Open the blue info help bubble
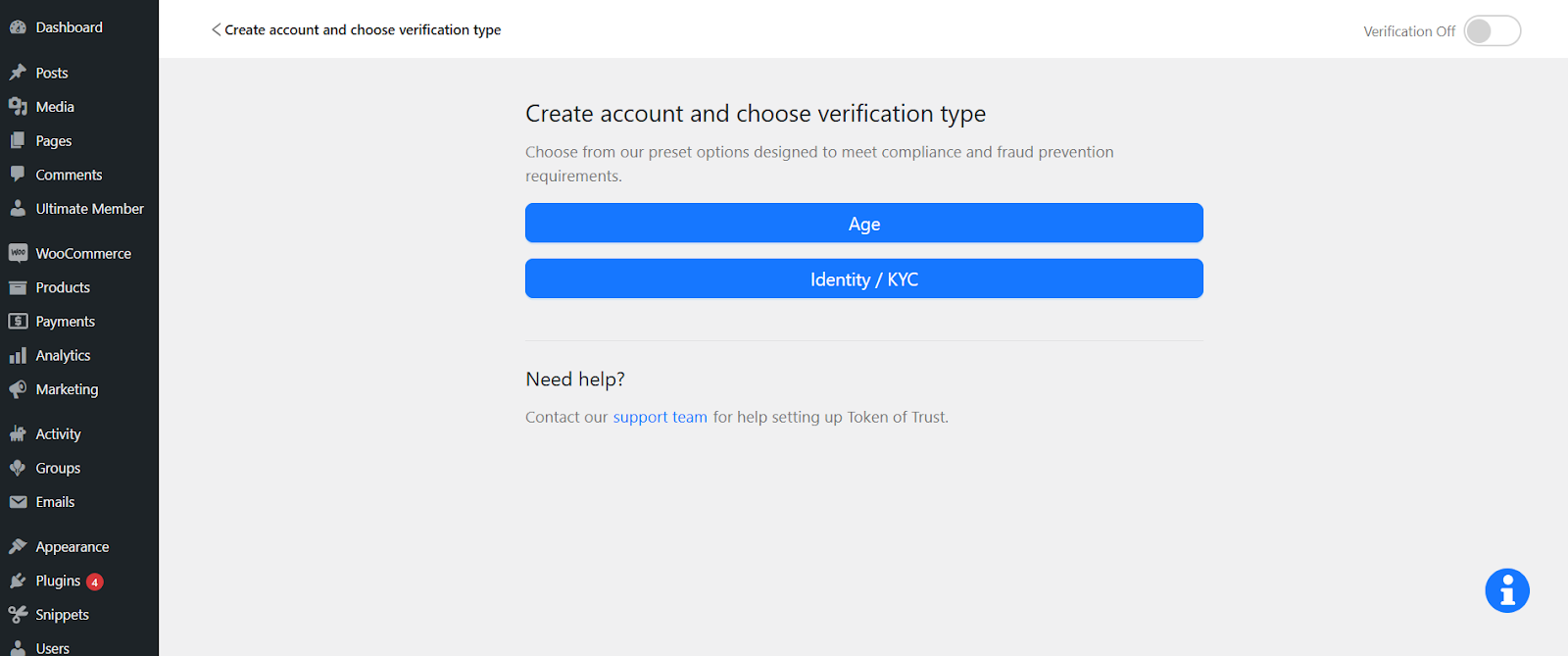1568x656 pixels. click(x=1506, y=591)
